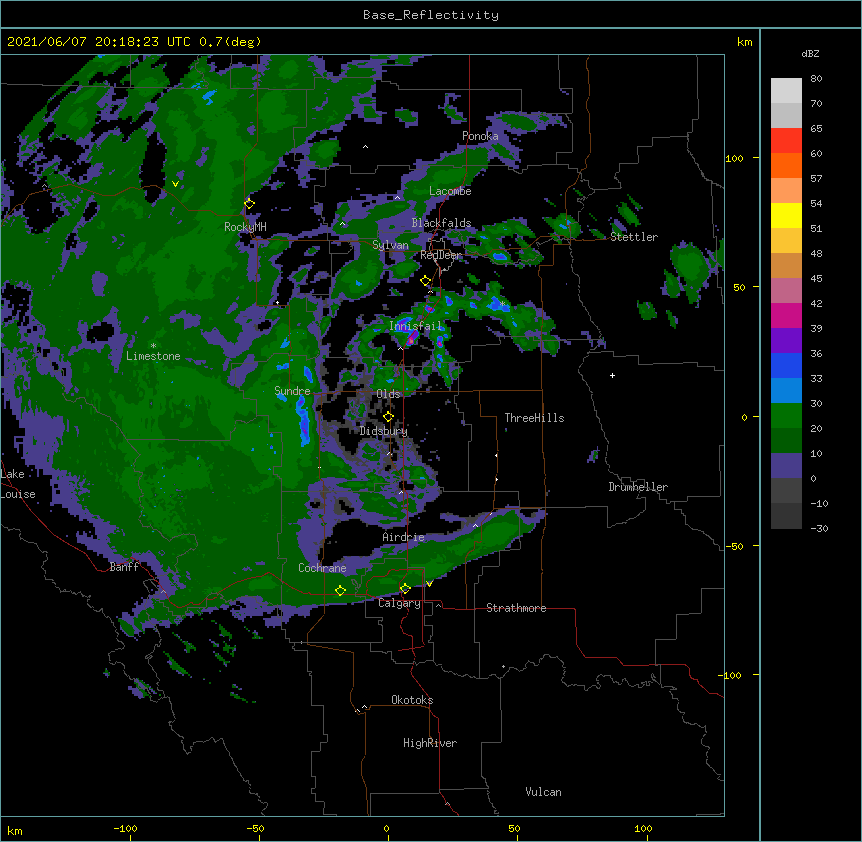Click the Sundre label
Screen dimensions: 862x842
coord(292,391)
